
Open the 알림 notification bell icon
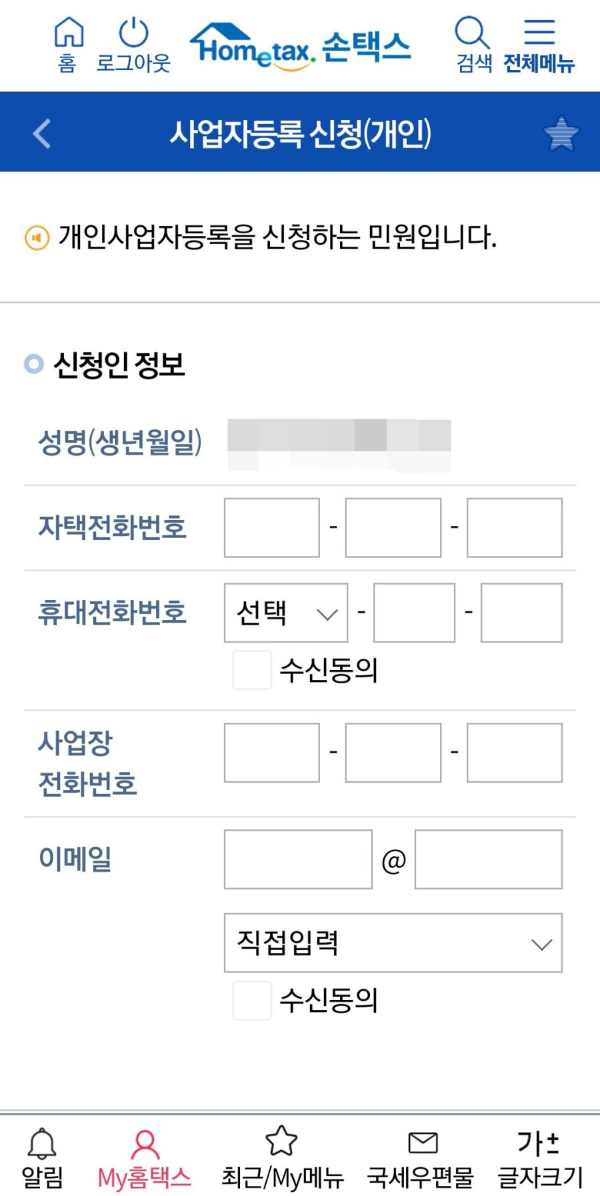pyautogui.click(x=40, y=1152)
